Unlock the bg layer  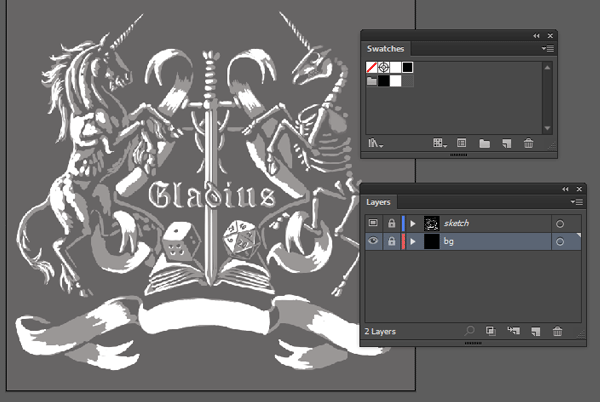pyautogui.click(x=391, y=241)
